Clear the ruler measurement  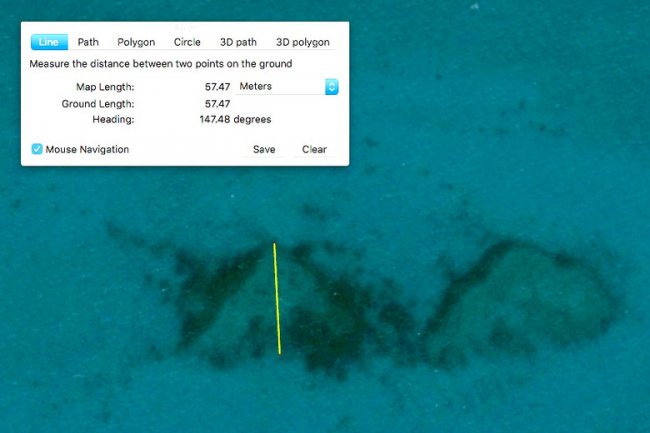(314, 149)
